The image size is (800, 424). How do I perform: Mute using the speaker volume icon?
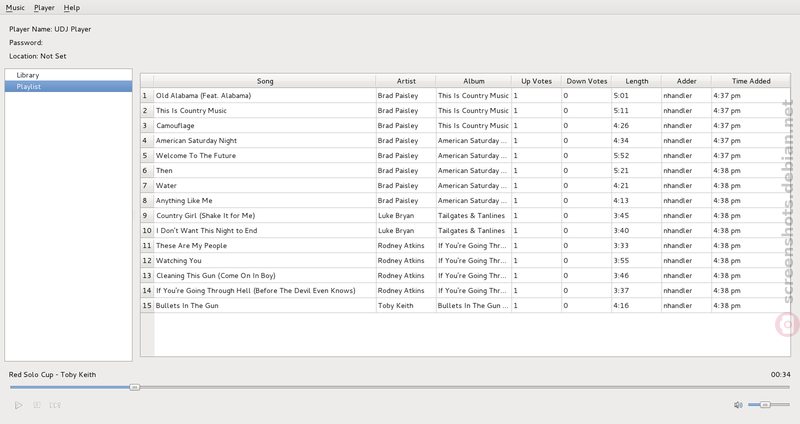click(738, 405)
